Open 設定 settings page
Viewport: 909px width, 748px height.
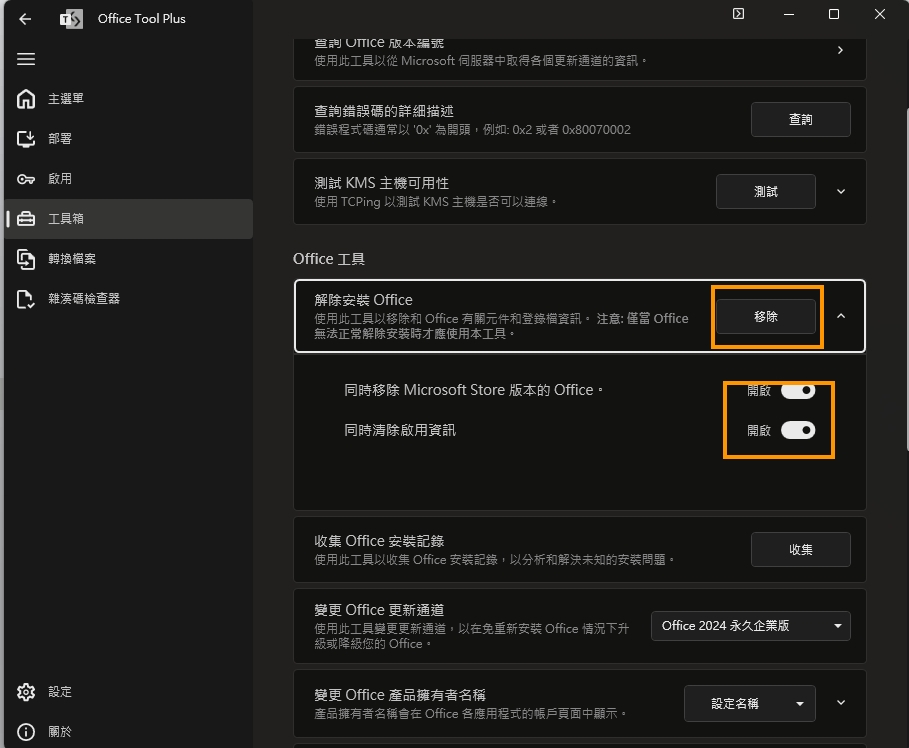coord(129,692)
